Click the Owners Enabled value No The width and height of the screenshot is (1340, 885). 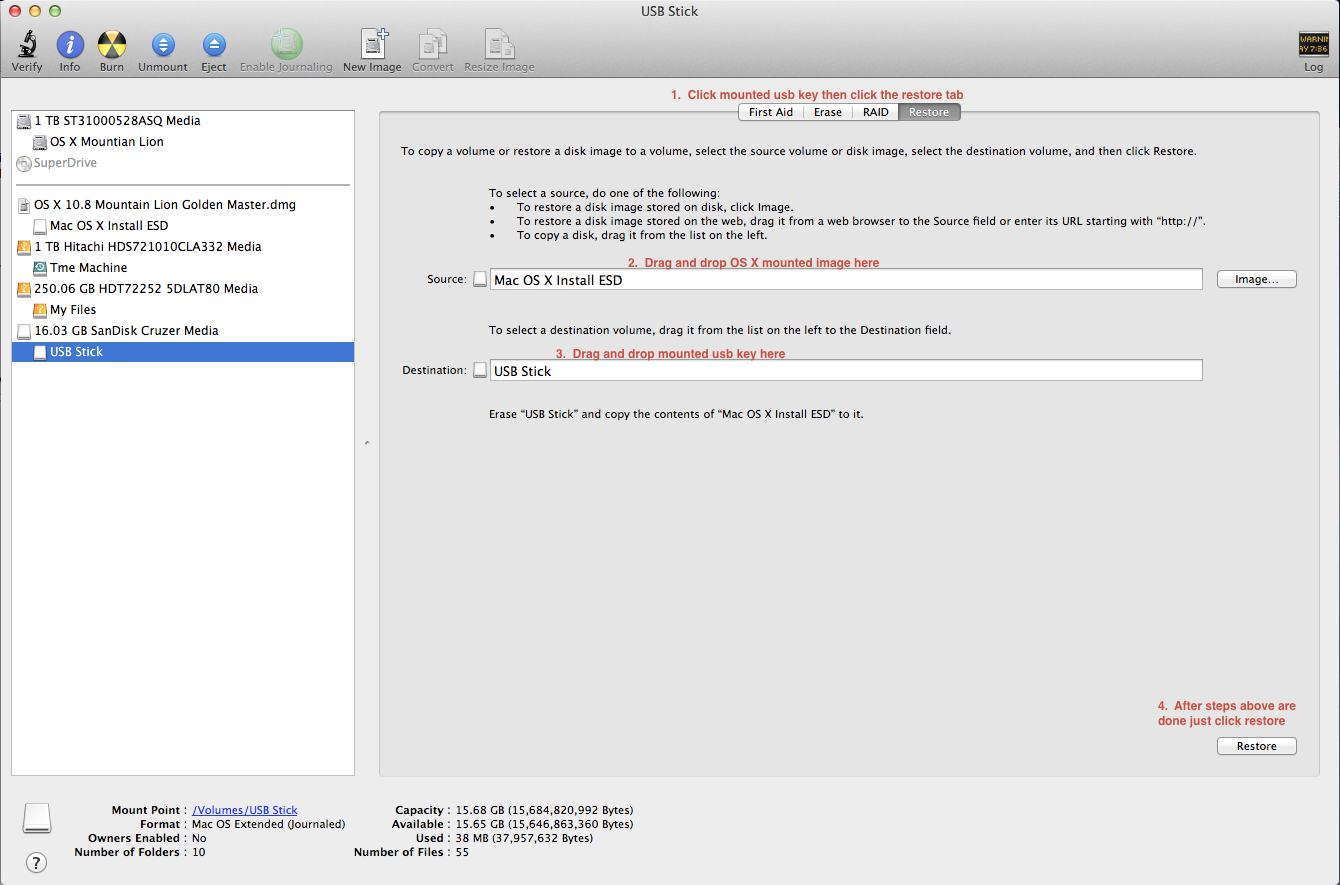[199, 838]
